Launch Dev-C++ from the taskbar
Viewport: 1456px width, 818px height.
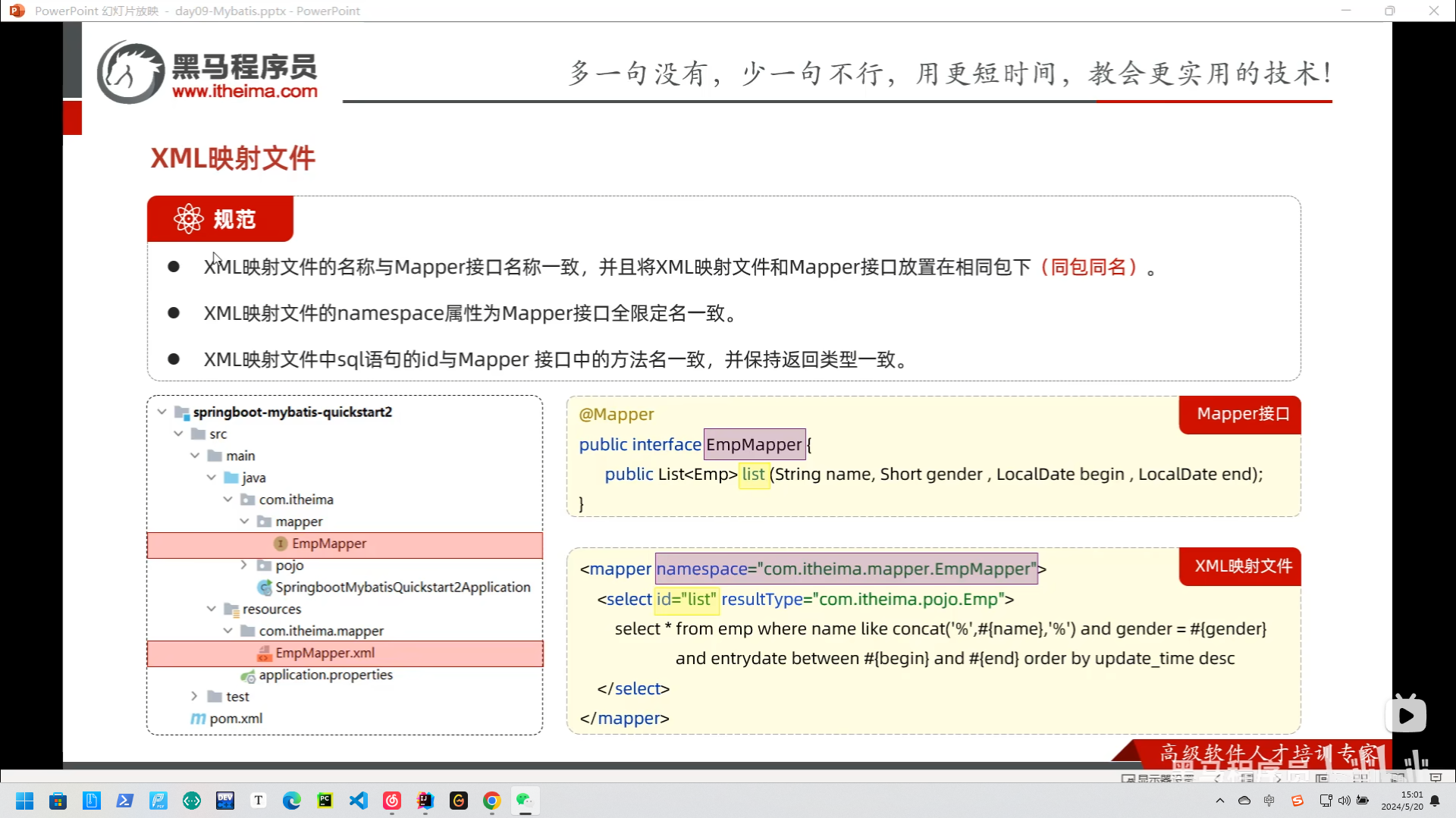tap(225, 801)
